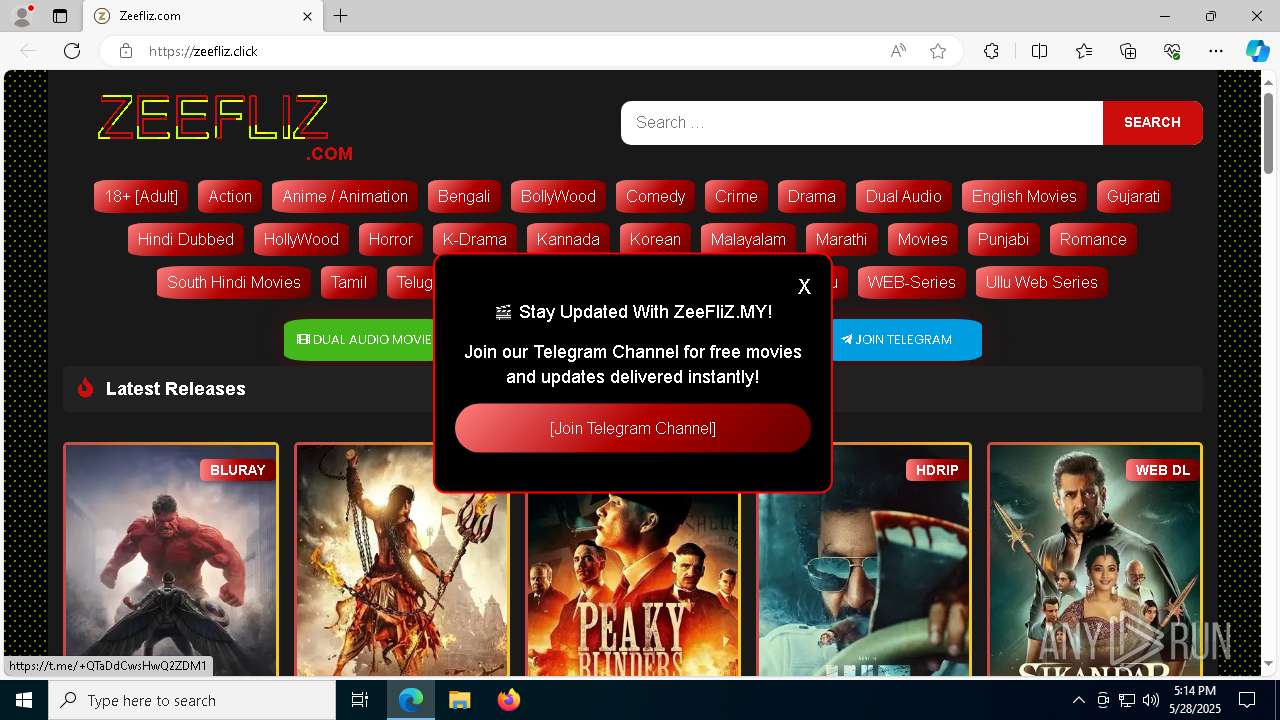Open Extensions puzzle icon

(991, 51)
